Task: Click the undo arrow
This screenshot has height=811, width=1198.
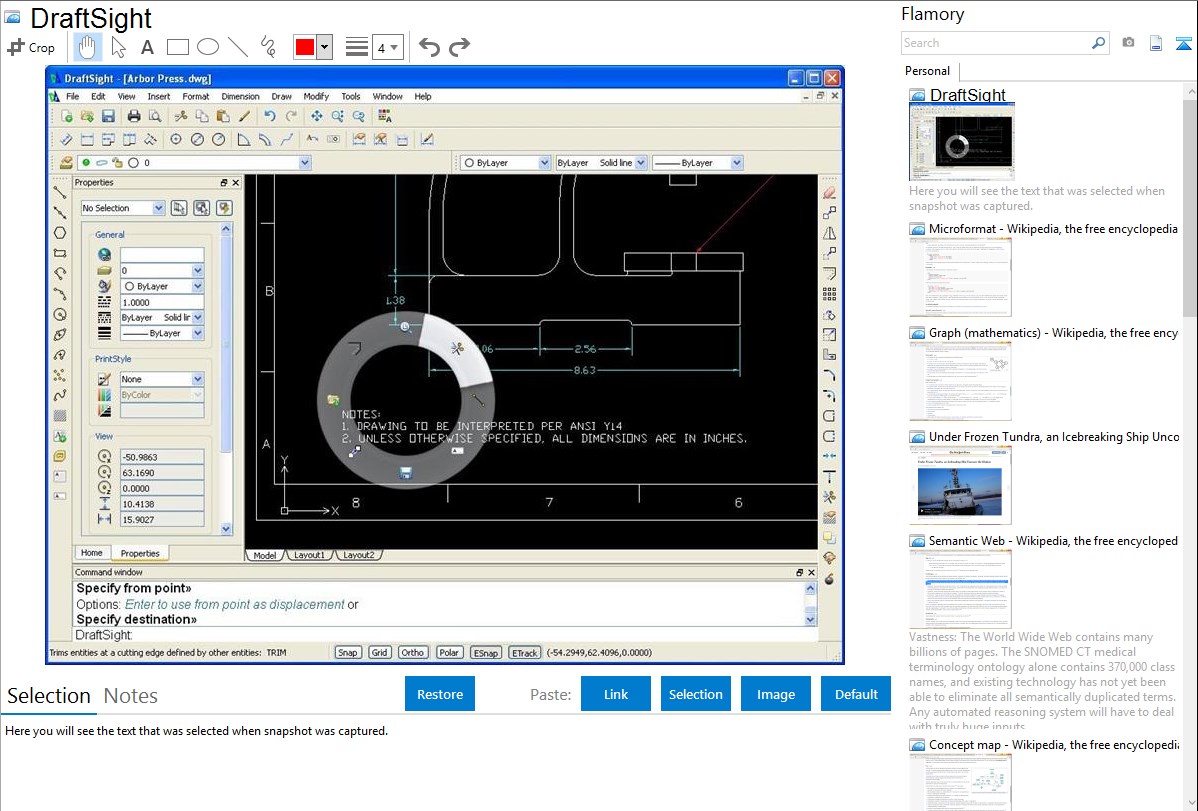Action: click(429, 47)
